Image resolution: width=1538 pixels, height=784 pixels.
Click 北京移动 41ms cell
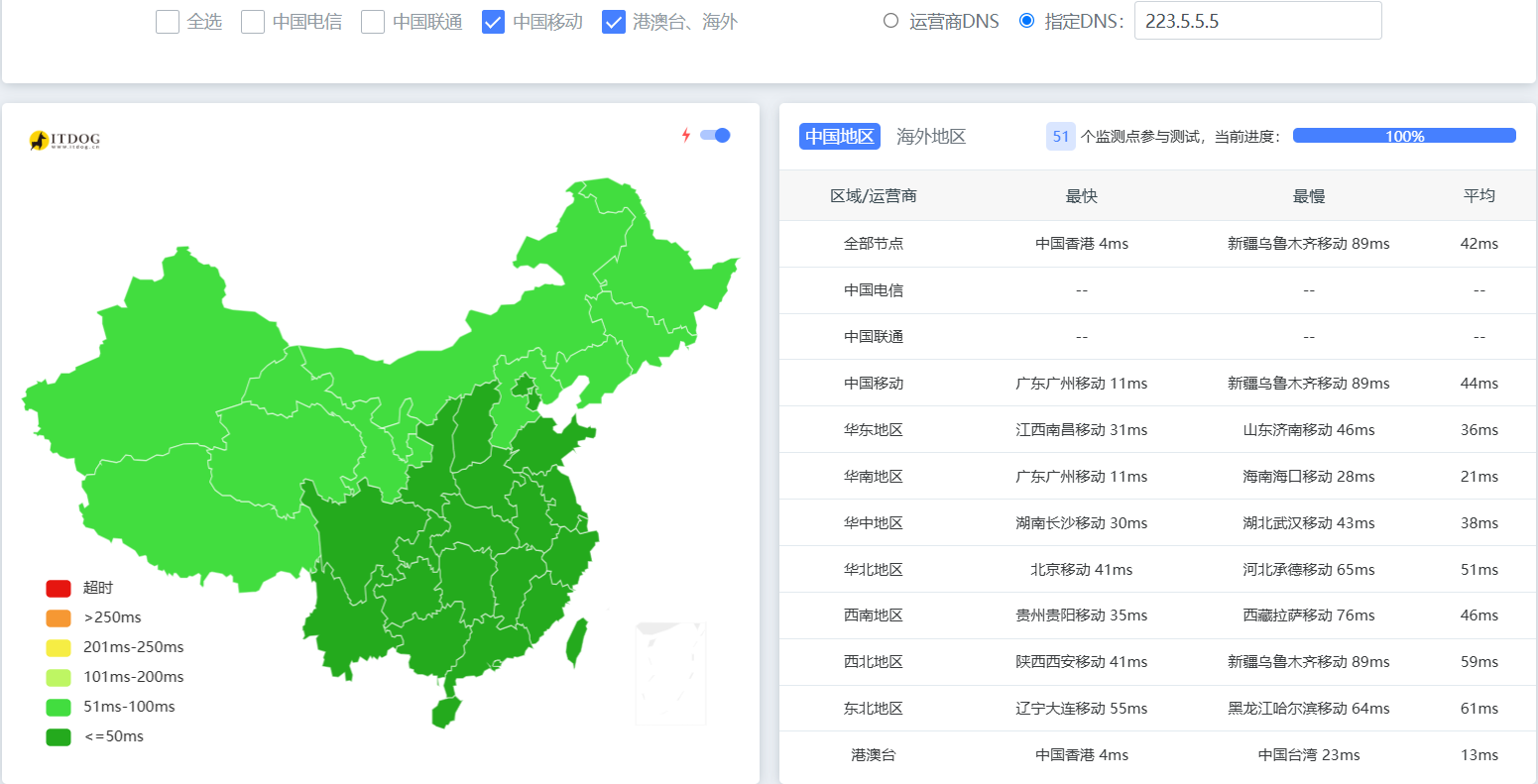coord(1082,570)
